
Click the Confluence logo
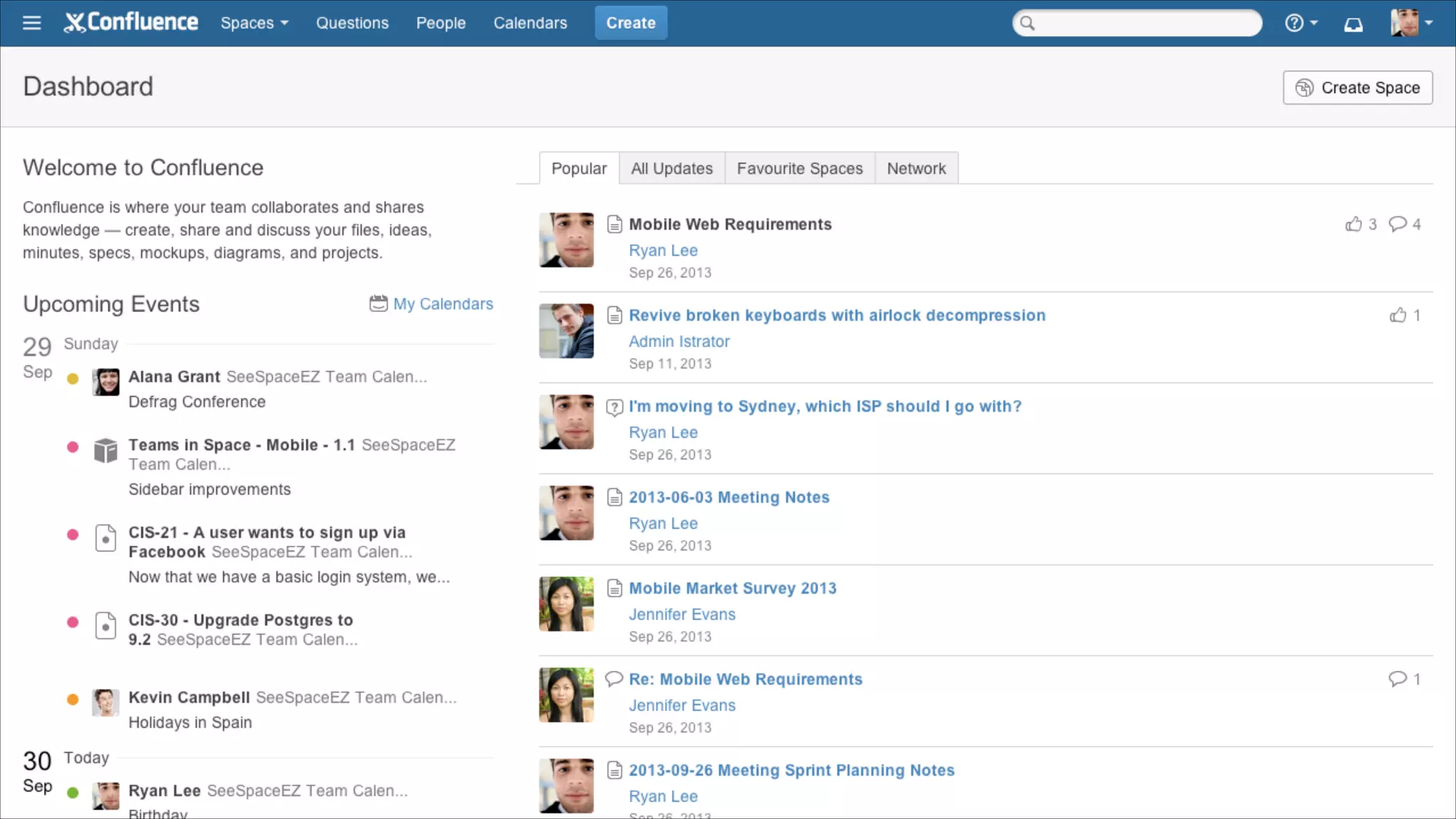(x=131, y=23)
